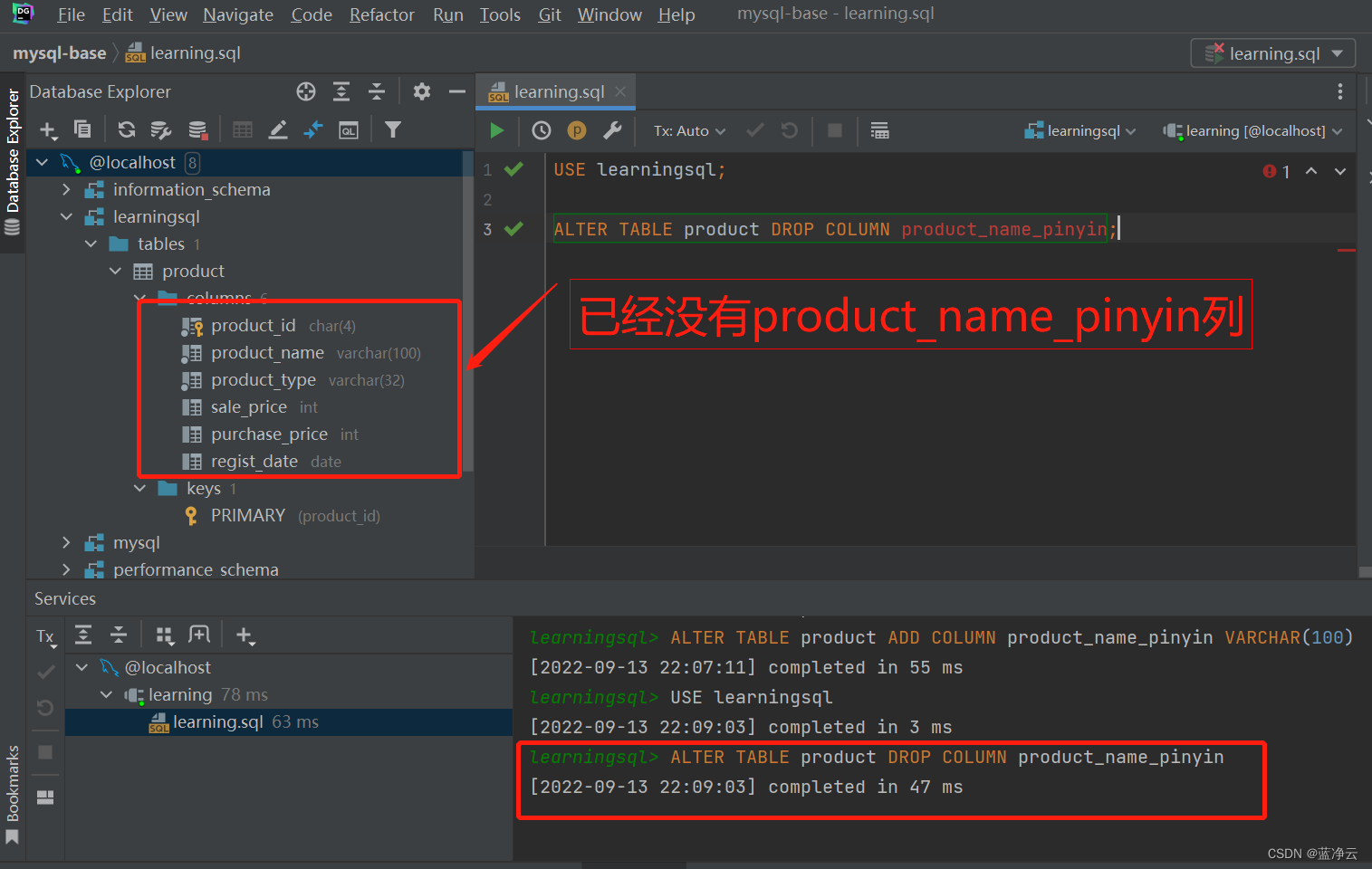
Task: Open the filter funnel icon
Action: (x=392, y=129)
